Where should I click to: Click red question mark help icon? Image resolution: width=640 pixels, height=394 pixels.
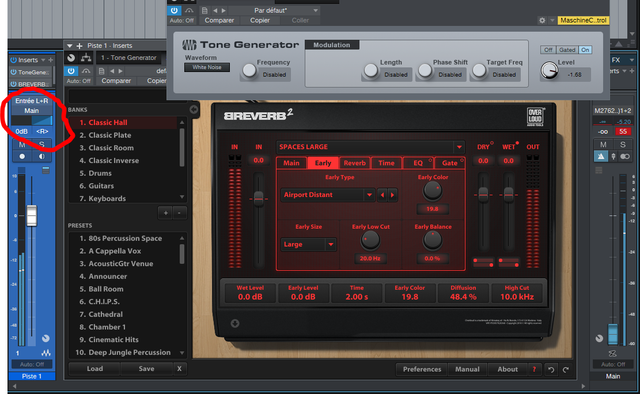pos(534,369)
